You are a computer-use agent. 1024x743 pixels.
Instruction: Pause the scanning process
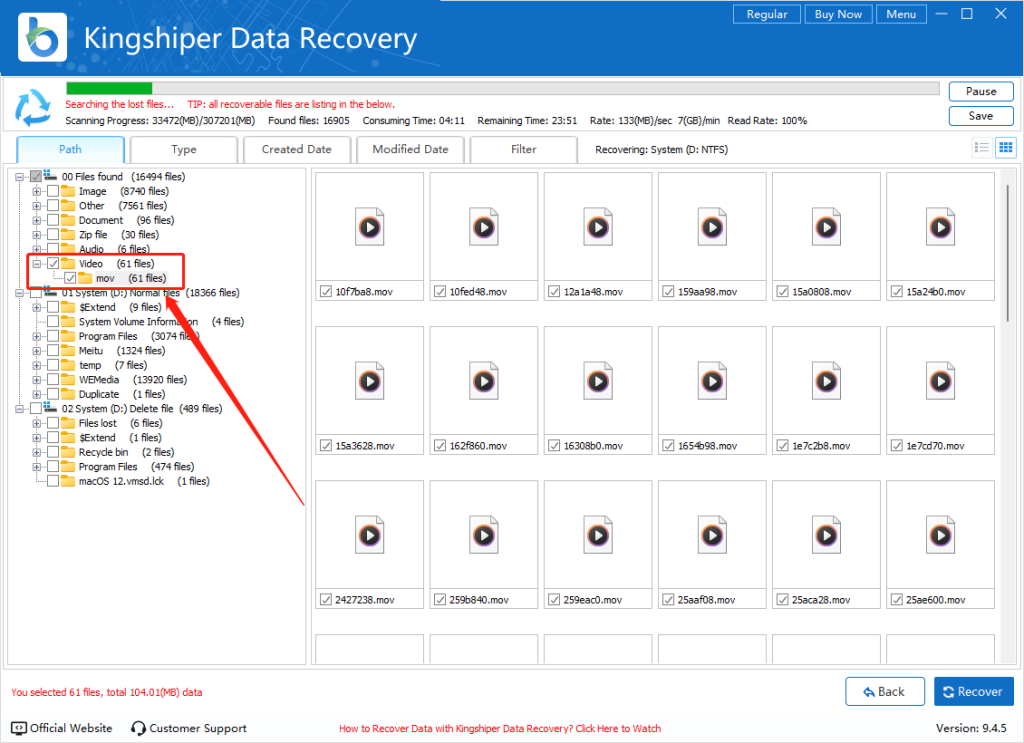coord(980,91)
